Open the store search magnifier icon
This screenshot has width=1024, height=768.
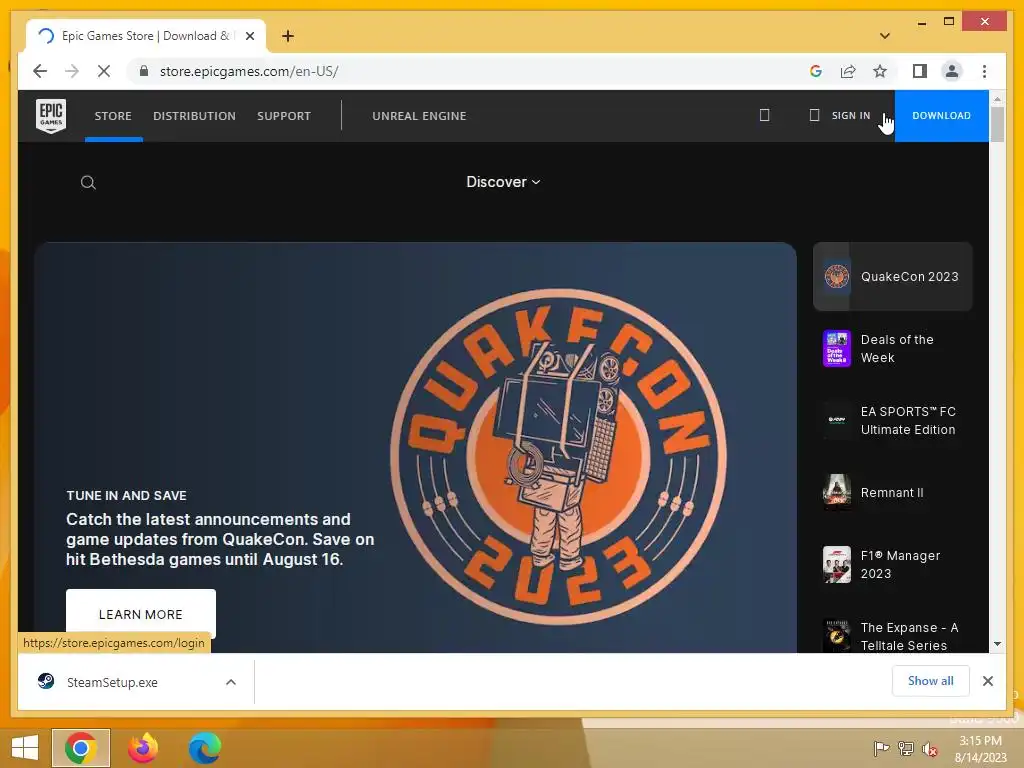point(88,182)
